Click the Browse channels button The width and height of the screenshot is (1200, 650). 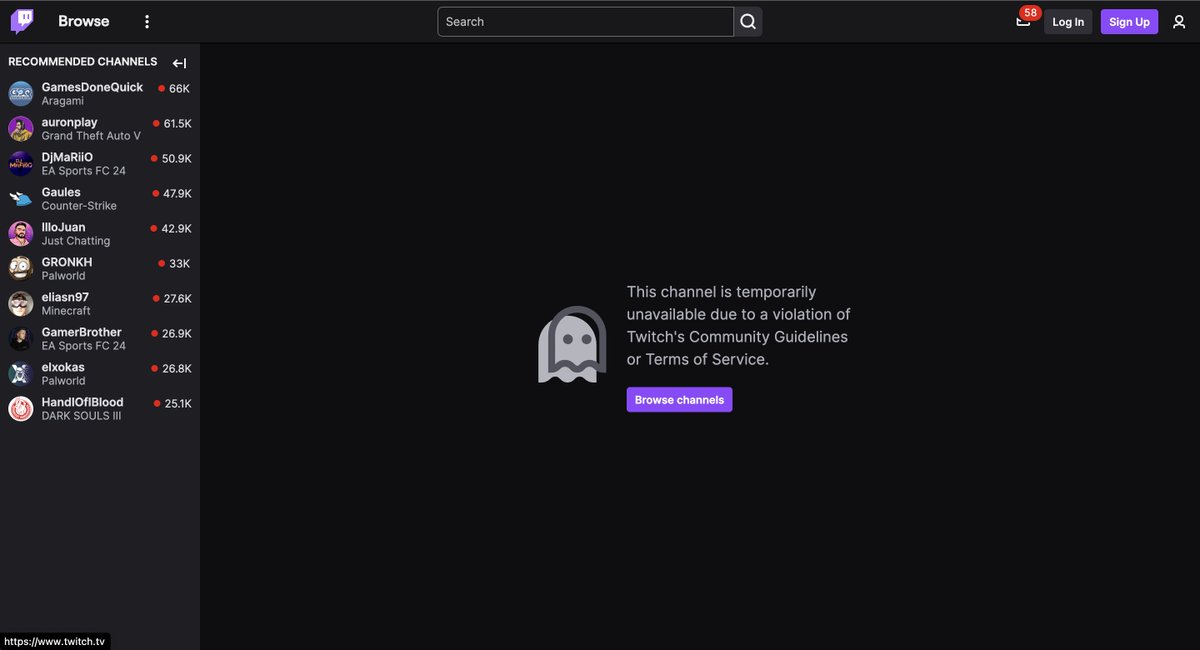679,400
